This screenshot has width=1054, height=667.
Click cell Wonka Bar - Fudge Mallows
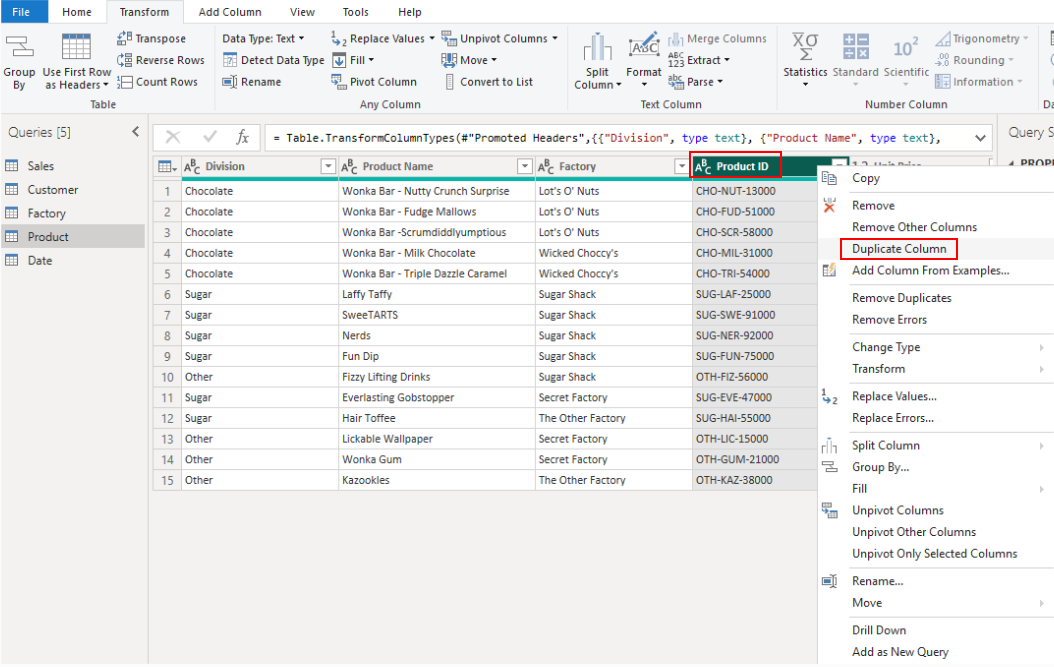point(437,211)
